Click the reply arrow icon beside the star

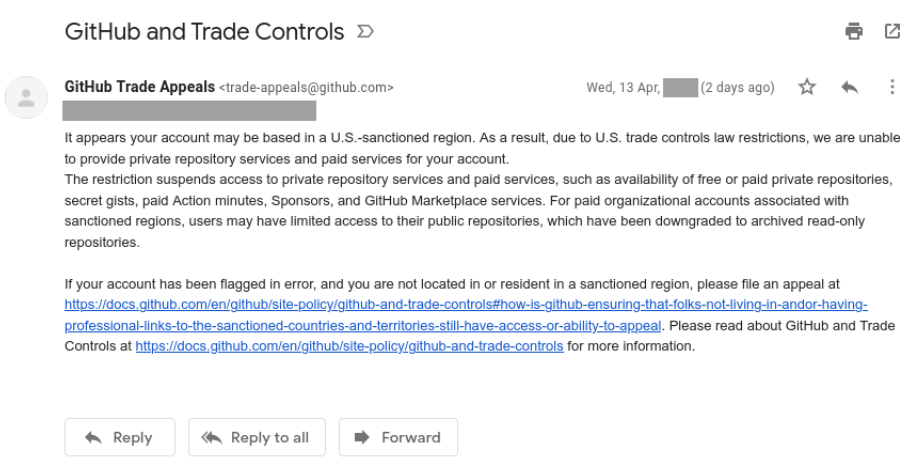(x=849, y=87)
